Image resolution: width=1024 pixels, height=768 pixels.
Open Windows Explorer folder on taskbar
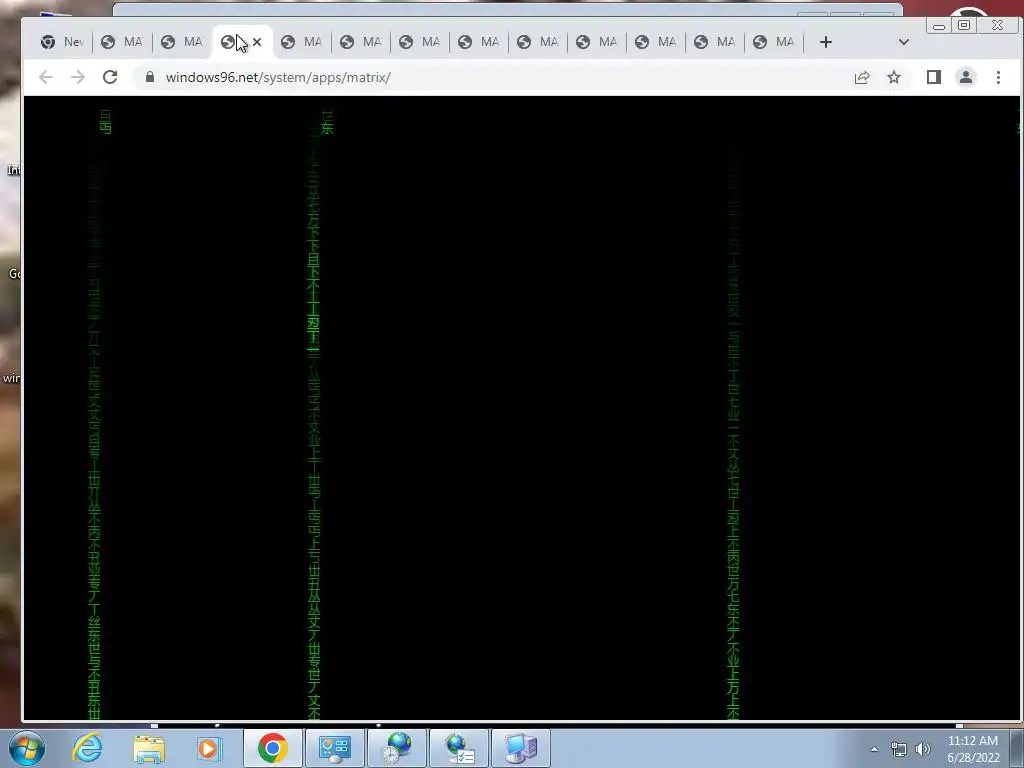tap(149, 748)
